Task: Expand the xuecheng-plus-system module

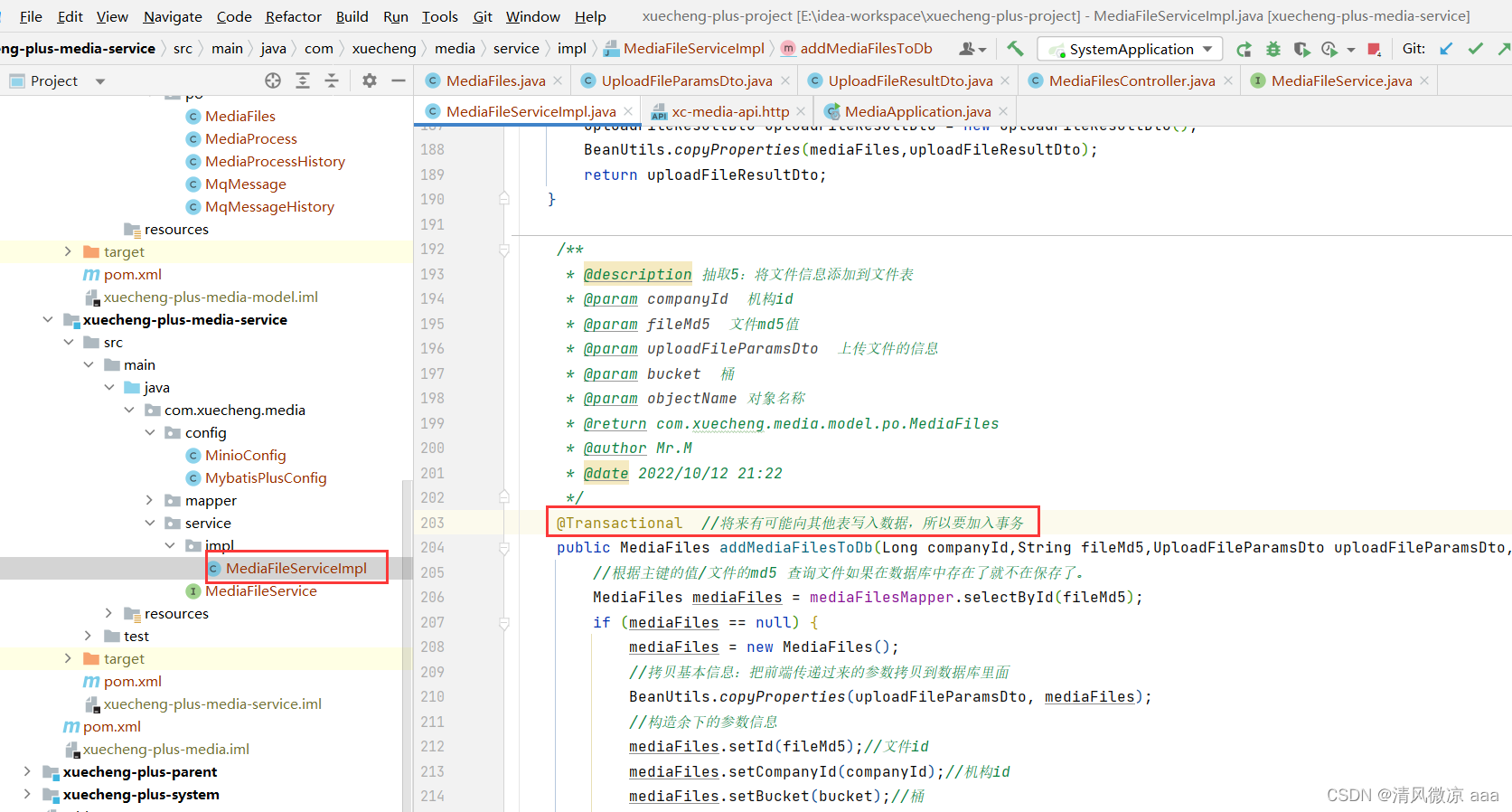Action: [x=27, y=794]
